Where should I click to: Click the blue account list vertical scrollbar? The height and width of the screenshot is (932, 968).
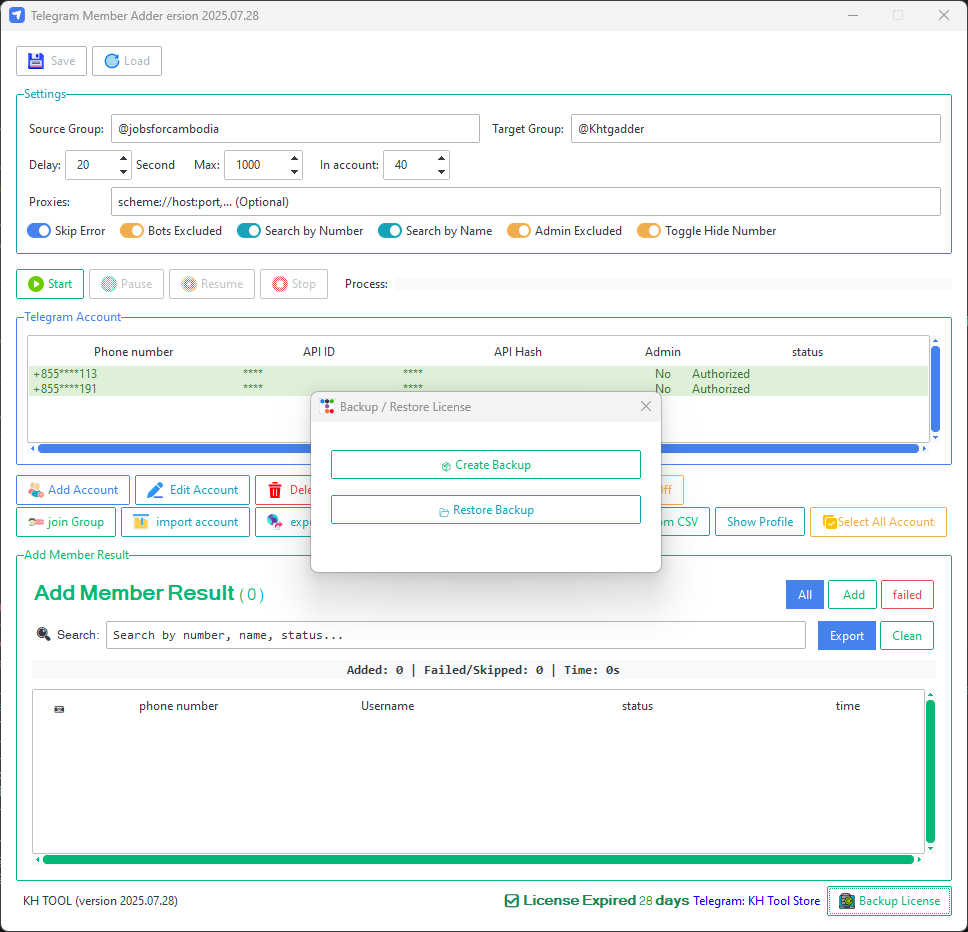click(935, 389)
